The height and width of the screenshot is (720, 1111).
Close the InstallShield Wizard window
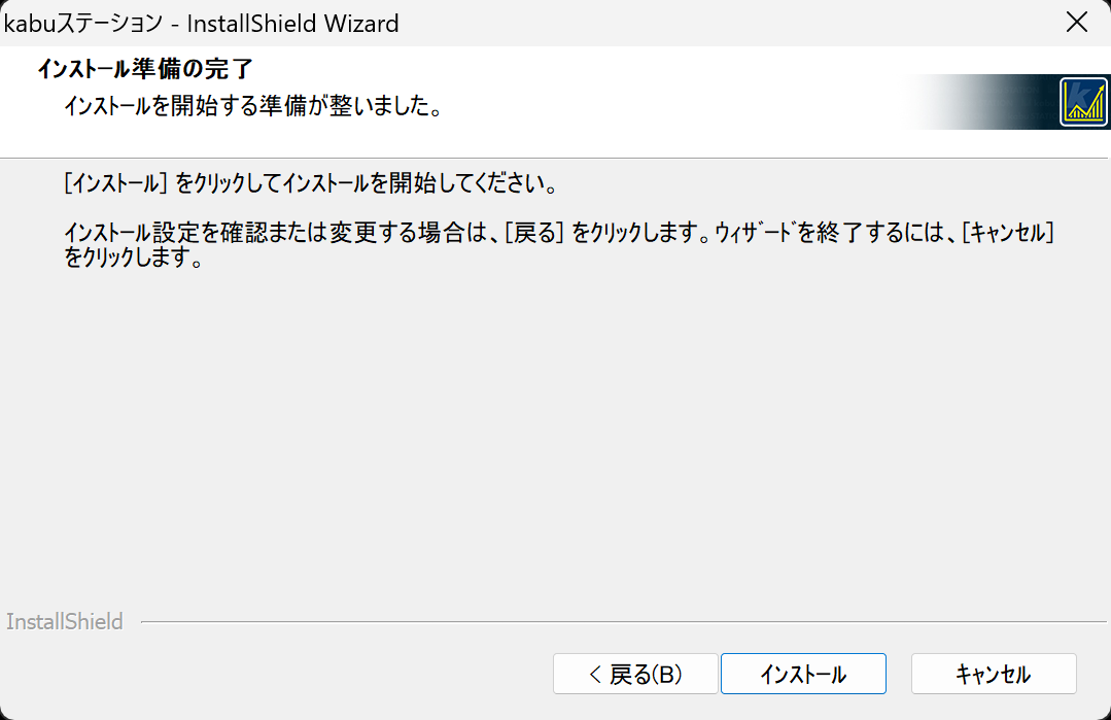1077,23
